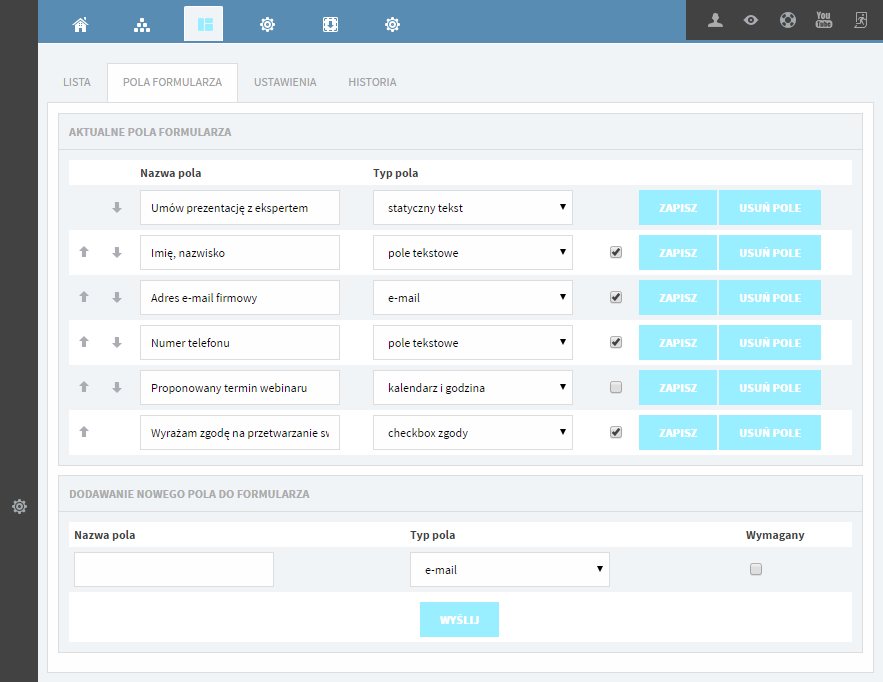883x682 pixels.
Task: Edit the 'Adres e-mail firmowy' name field
Action: [240, 297]
